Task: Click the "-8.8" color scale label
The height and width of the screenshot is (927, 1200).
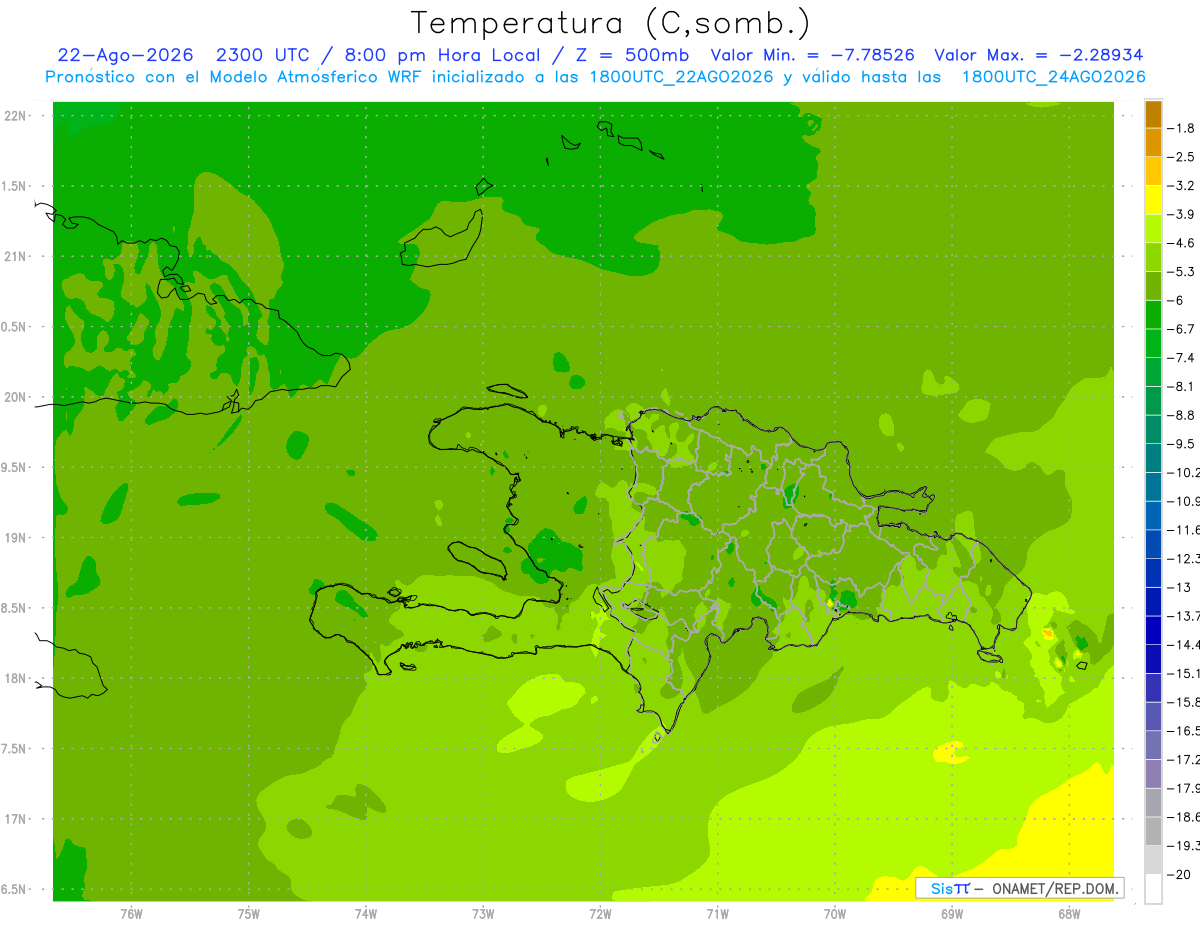Action: click(1182, 415)
